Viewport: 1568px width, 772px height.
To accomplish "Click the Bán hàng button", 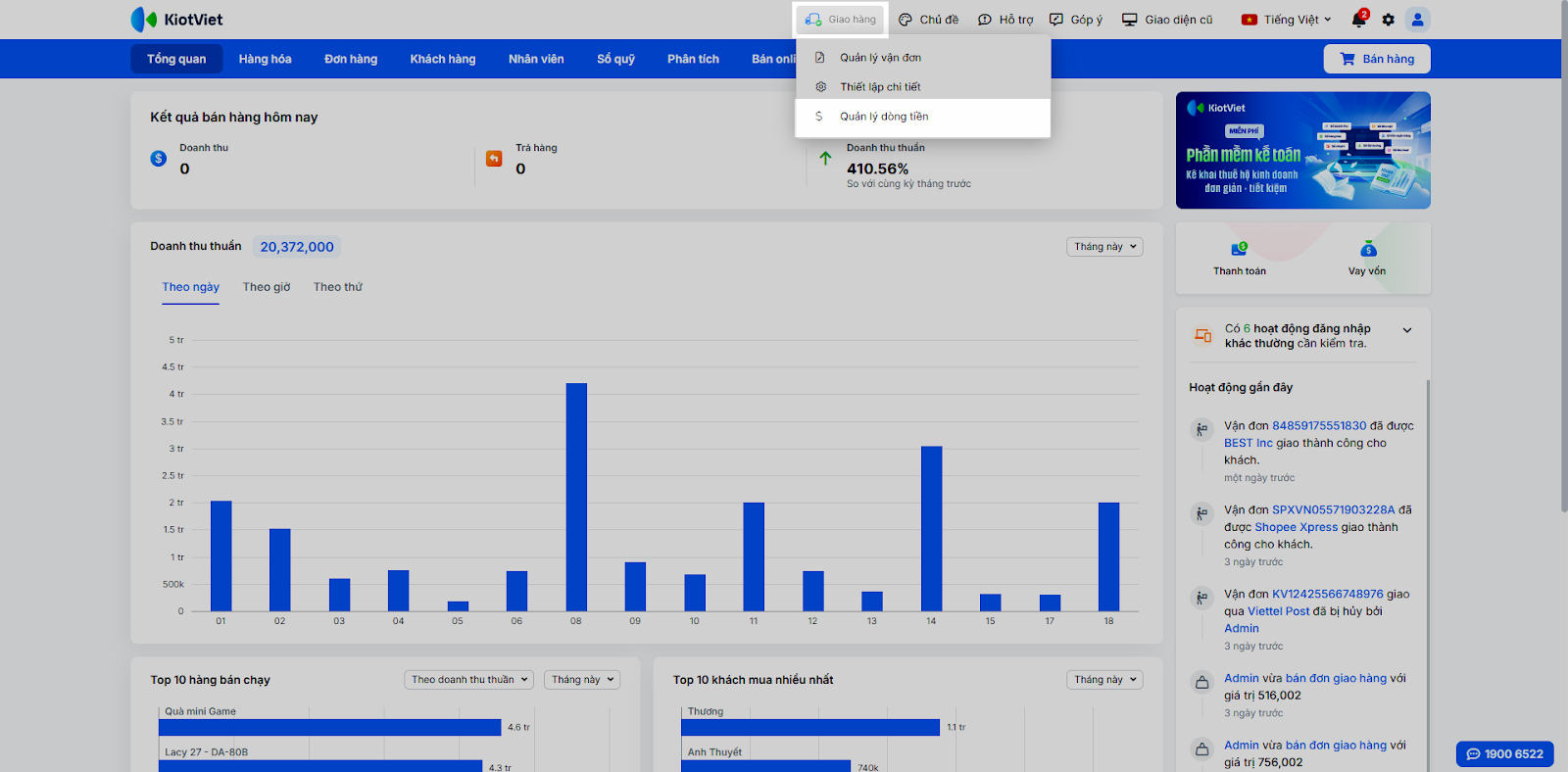I will (1377, 59).
